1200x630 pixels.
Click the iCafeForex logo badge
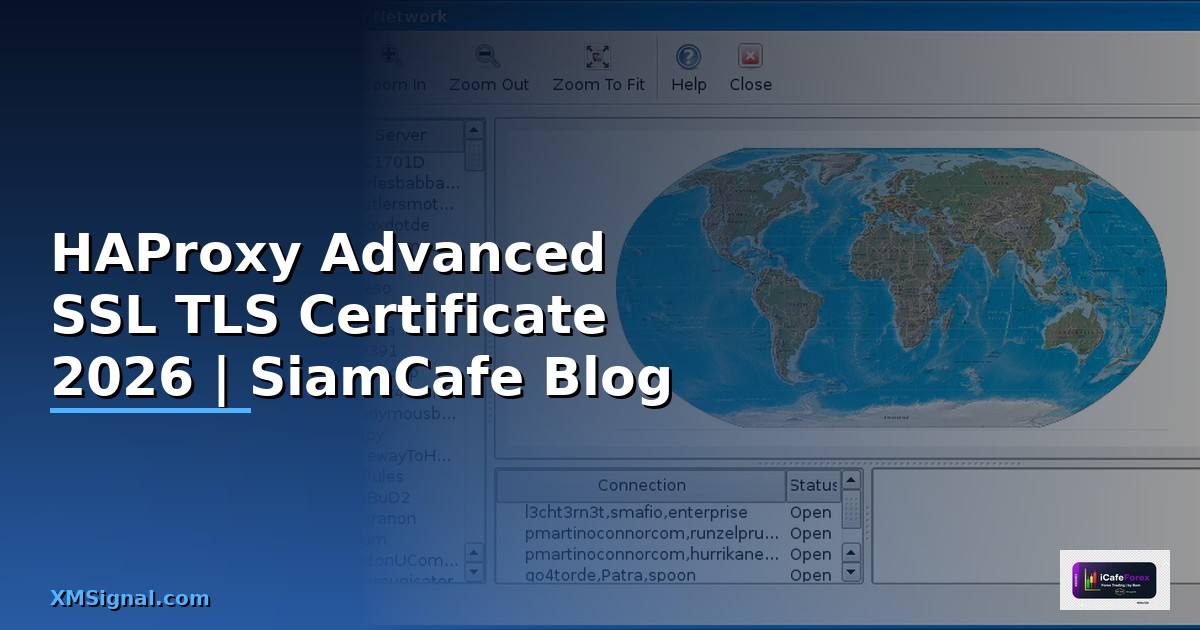(1114, 580)
